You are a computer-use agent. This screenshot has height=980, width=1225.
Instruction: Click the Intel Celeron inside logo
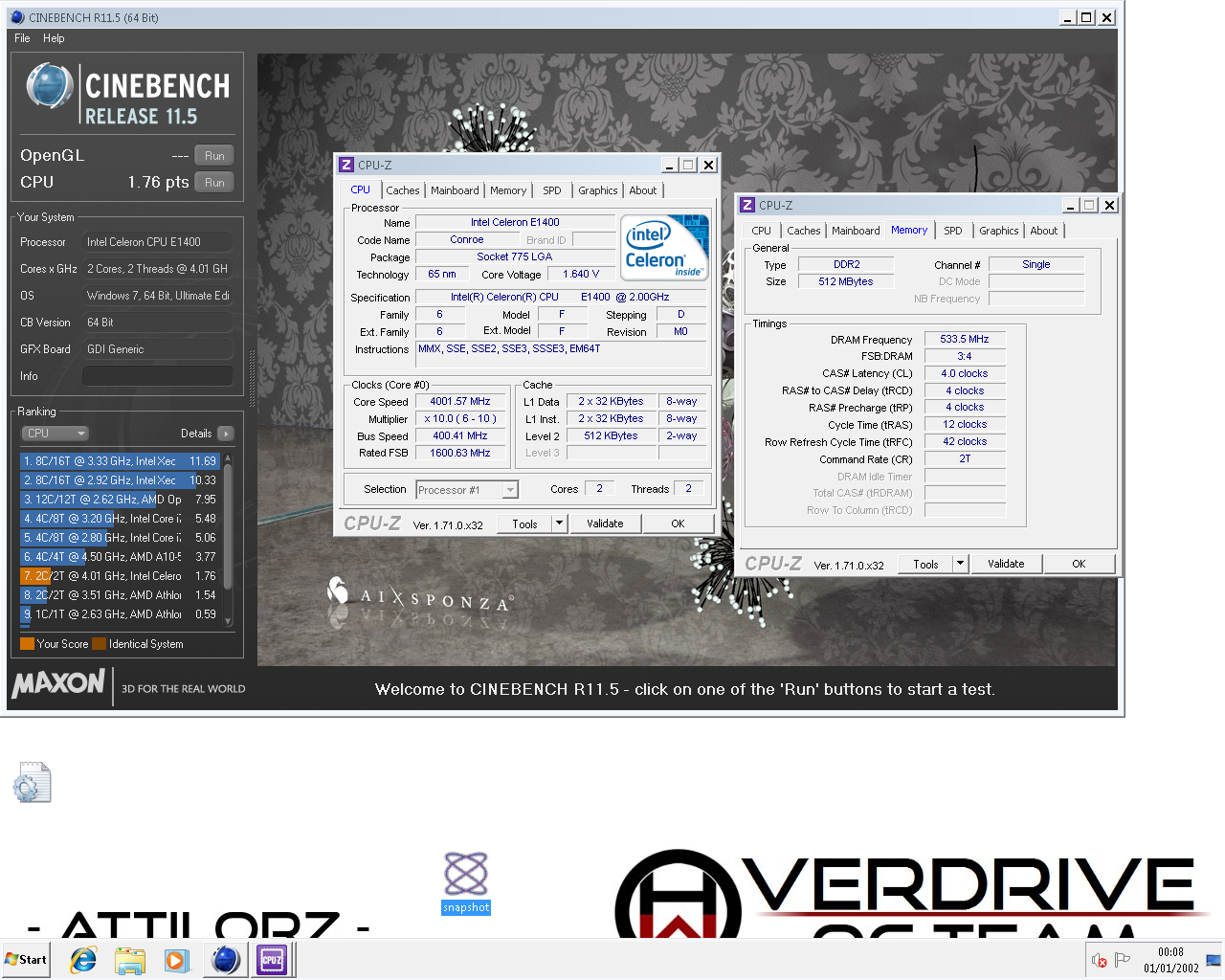665,248
